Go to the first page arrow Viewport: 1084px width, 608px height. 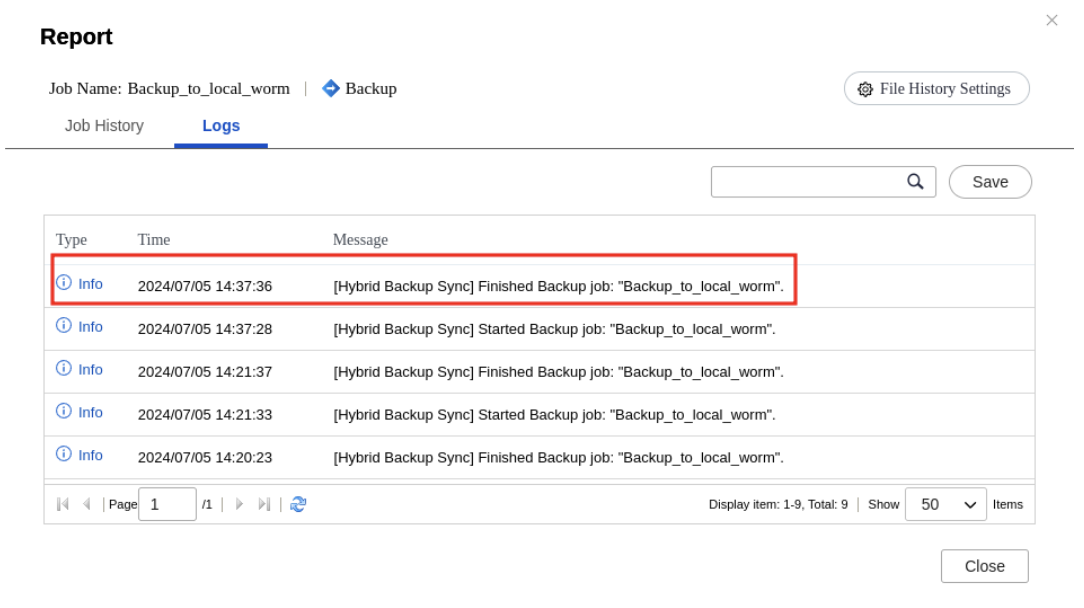(x=64, y=505)
